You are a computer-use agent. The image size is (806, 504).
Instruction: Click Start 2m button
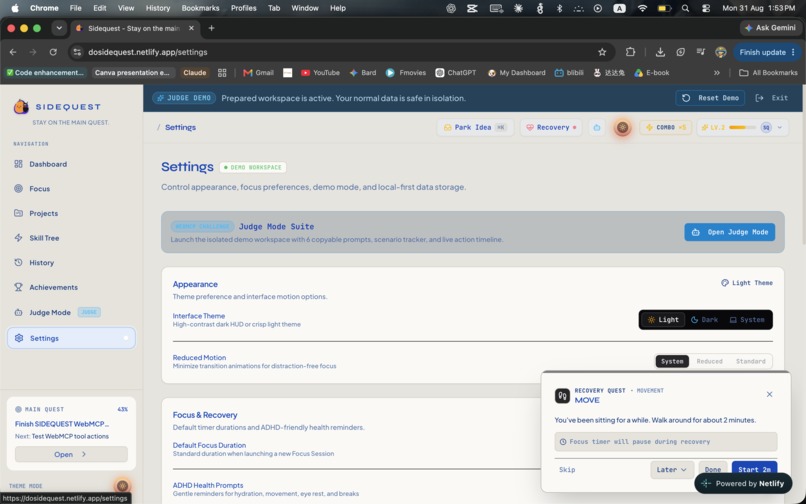point(754,470)
